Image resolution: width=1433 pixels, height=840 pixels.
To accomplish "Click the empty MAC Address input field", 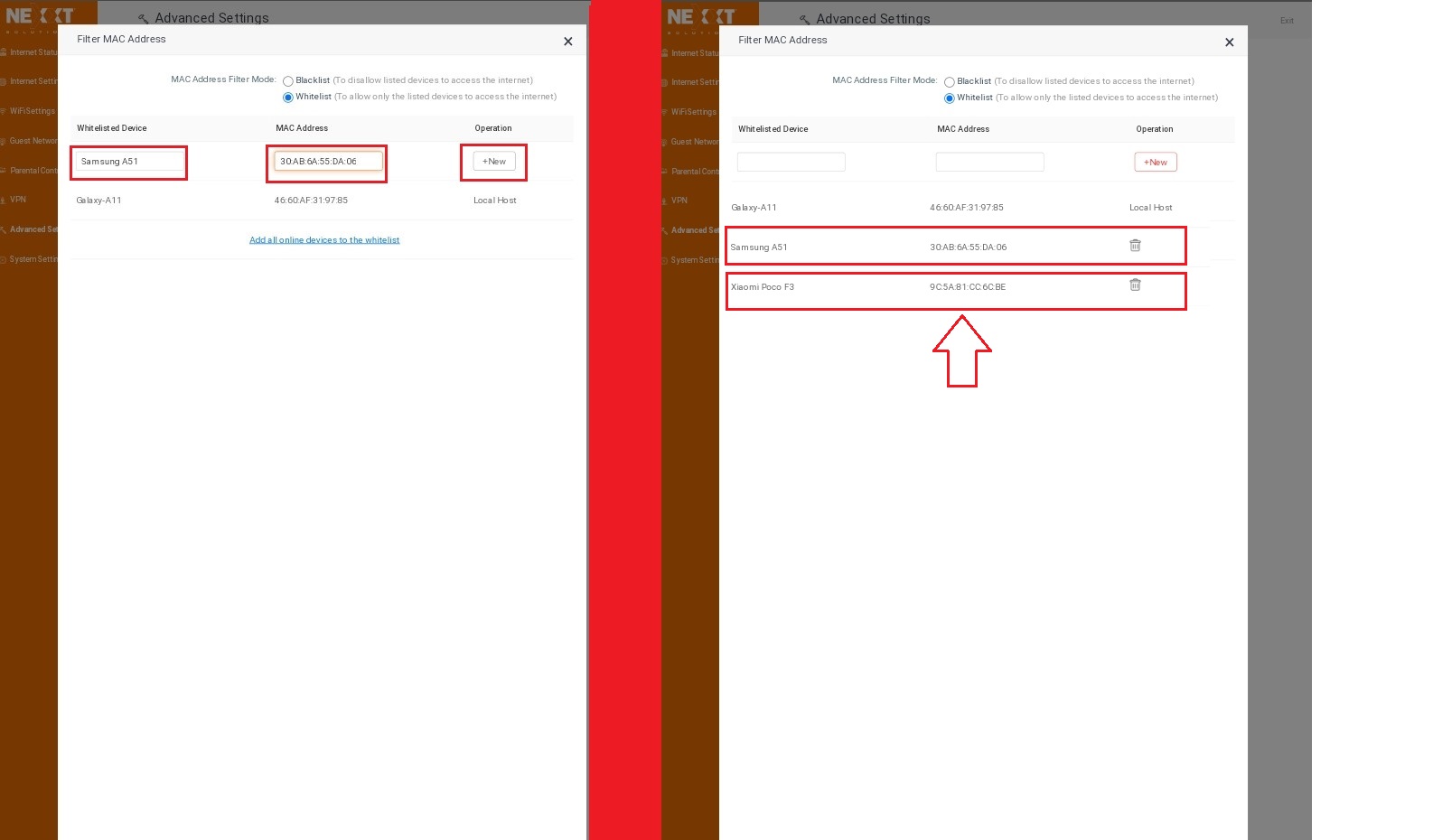I will click(989, 163).
